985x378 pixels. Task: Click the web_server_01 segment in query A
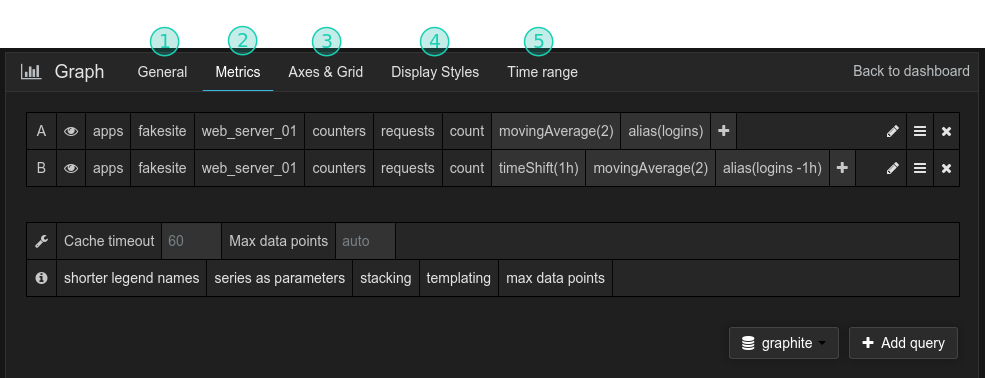pos(249,131)
